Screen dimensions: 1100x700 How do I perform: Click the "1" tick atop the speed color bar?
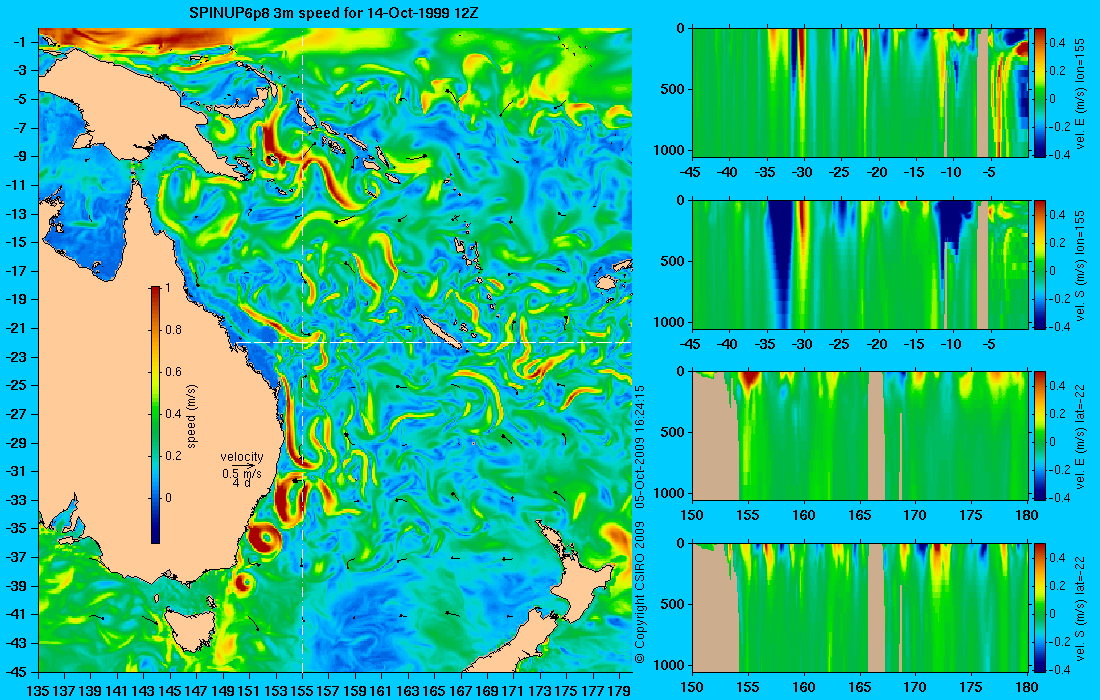pos(167,288)
